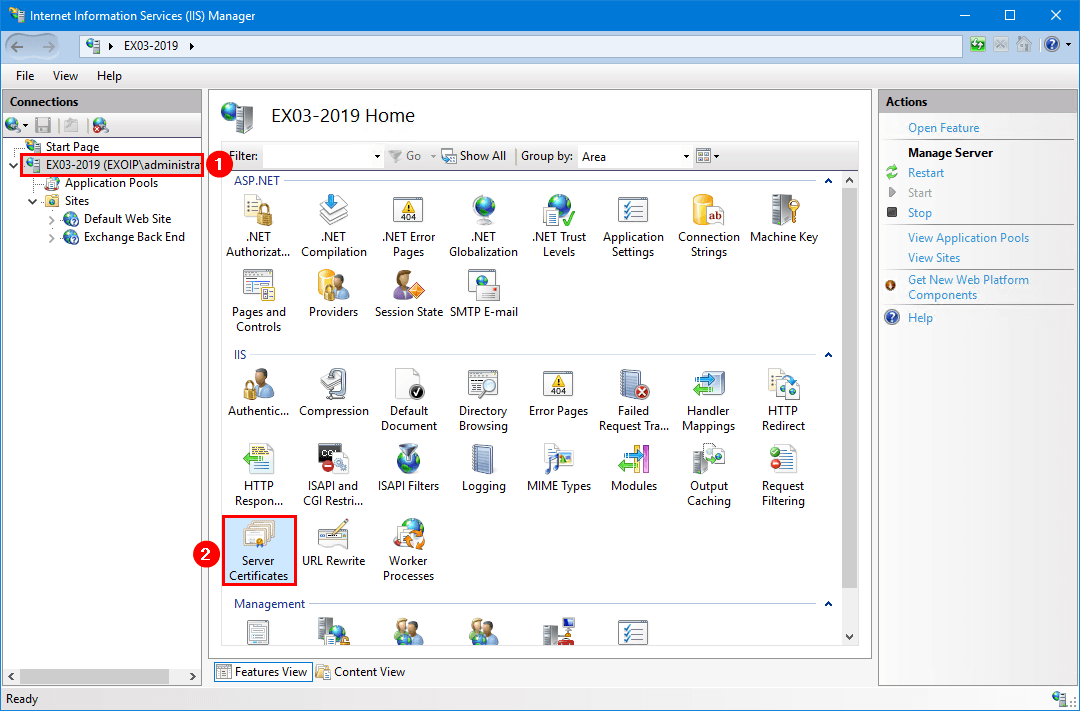The image size is (1080, 711).
Task: Open Connection Strings feature
Action: pyautogui.click(x=709, y=226)
